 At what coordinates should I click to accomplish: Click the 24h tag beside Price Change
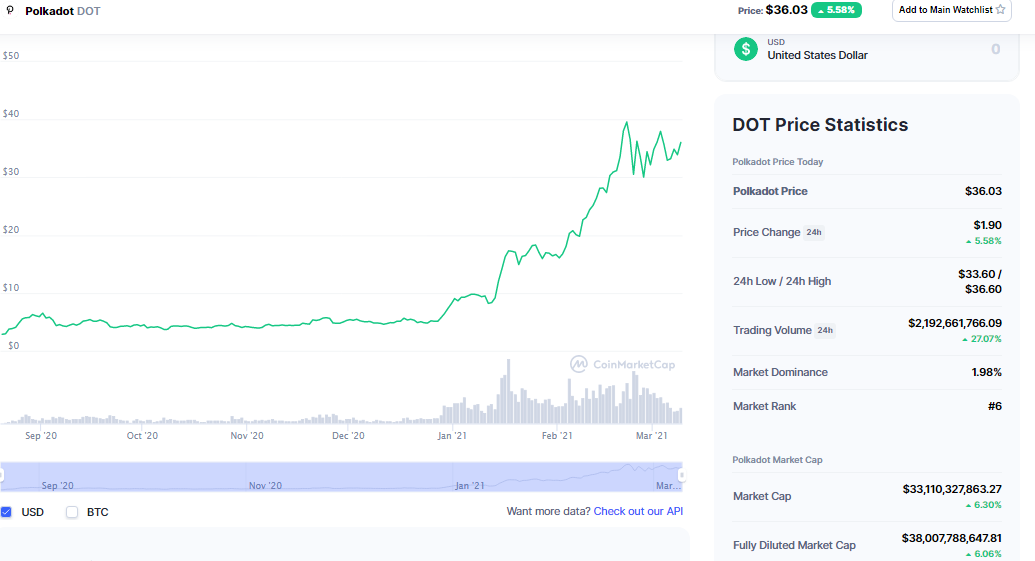[814, 232]
